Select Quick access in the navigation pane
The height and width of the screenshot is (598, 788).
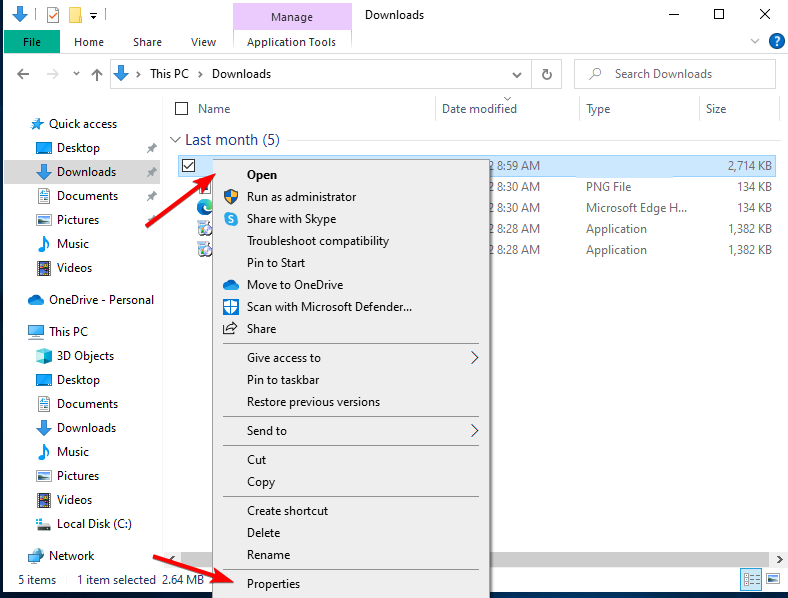click(83, 124)
